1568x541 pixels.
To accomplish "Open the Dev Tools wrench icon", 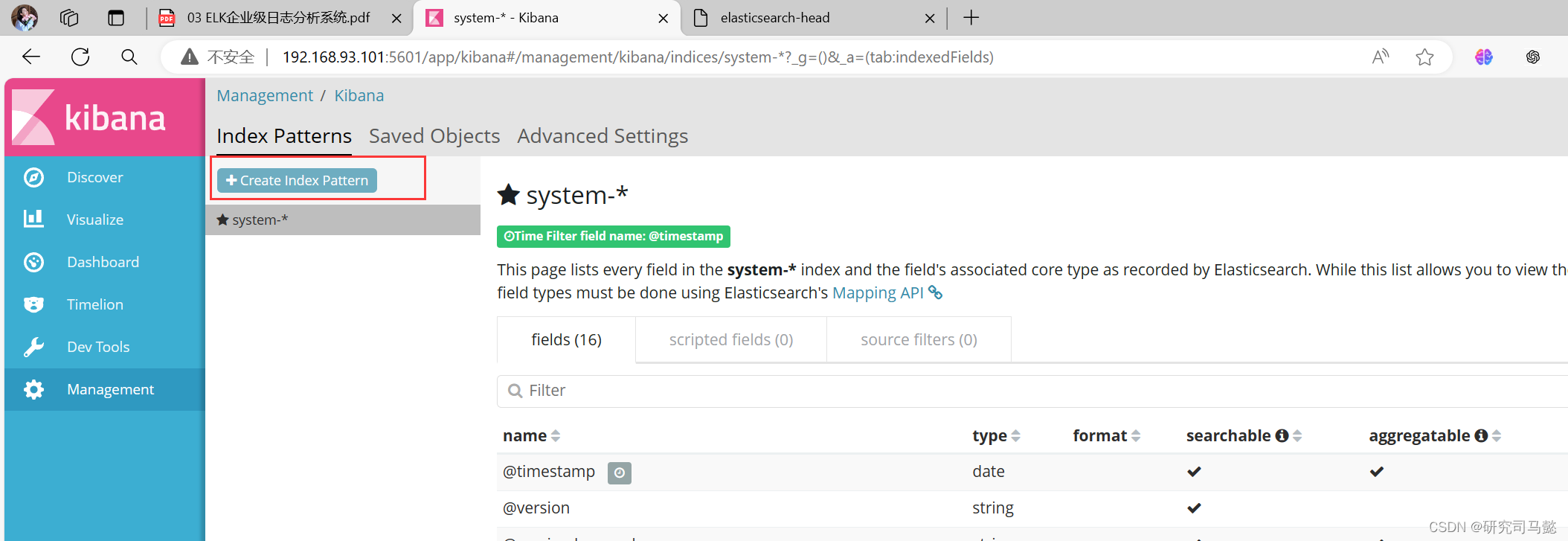I will click(x=33, y=347).
